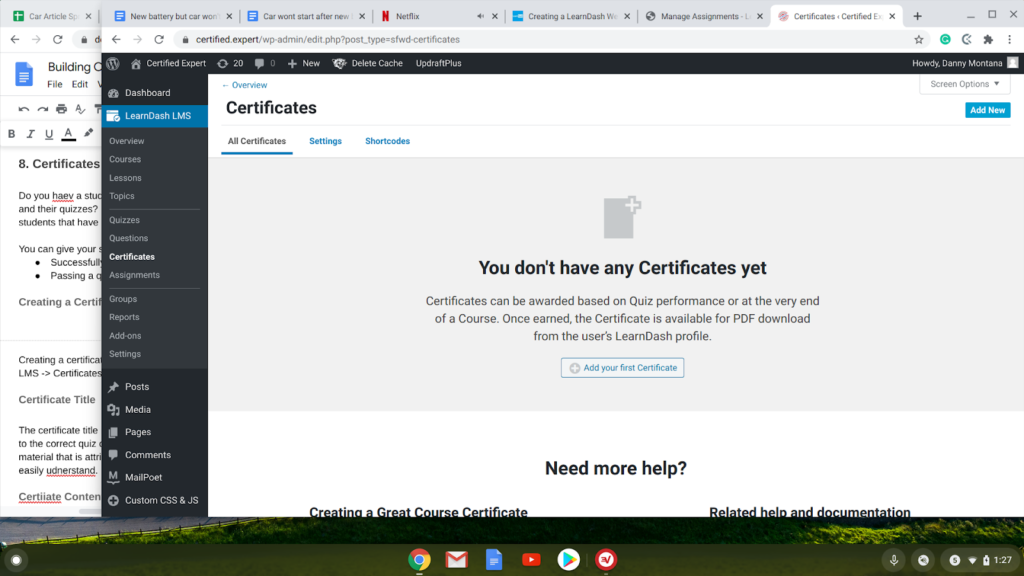Open the comments bubble in admin bar
1024x576 pixels.
pos(264,63)
